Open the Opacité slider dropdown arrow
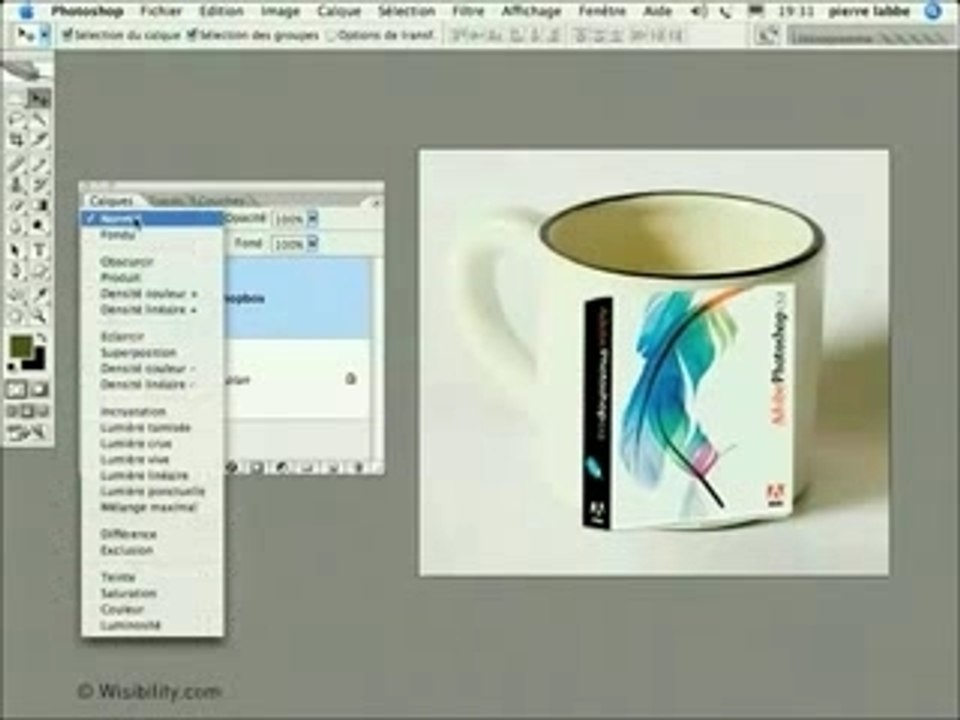This screenshot has width=960, height=720. [x=312, y=219]
